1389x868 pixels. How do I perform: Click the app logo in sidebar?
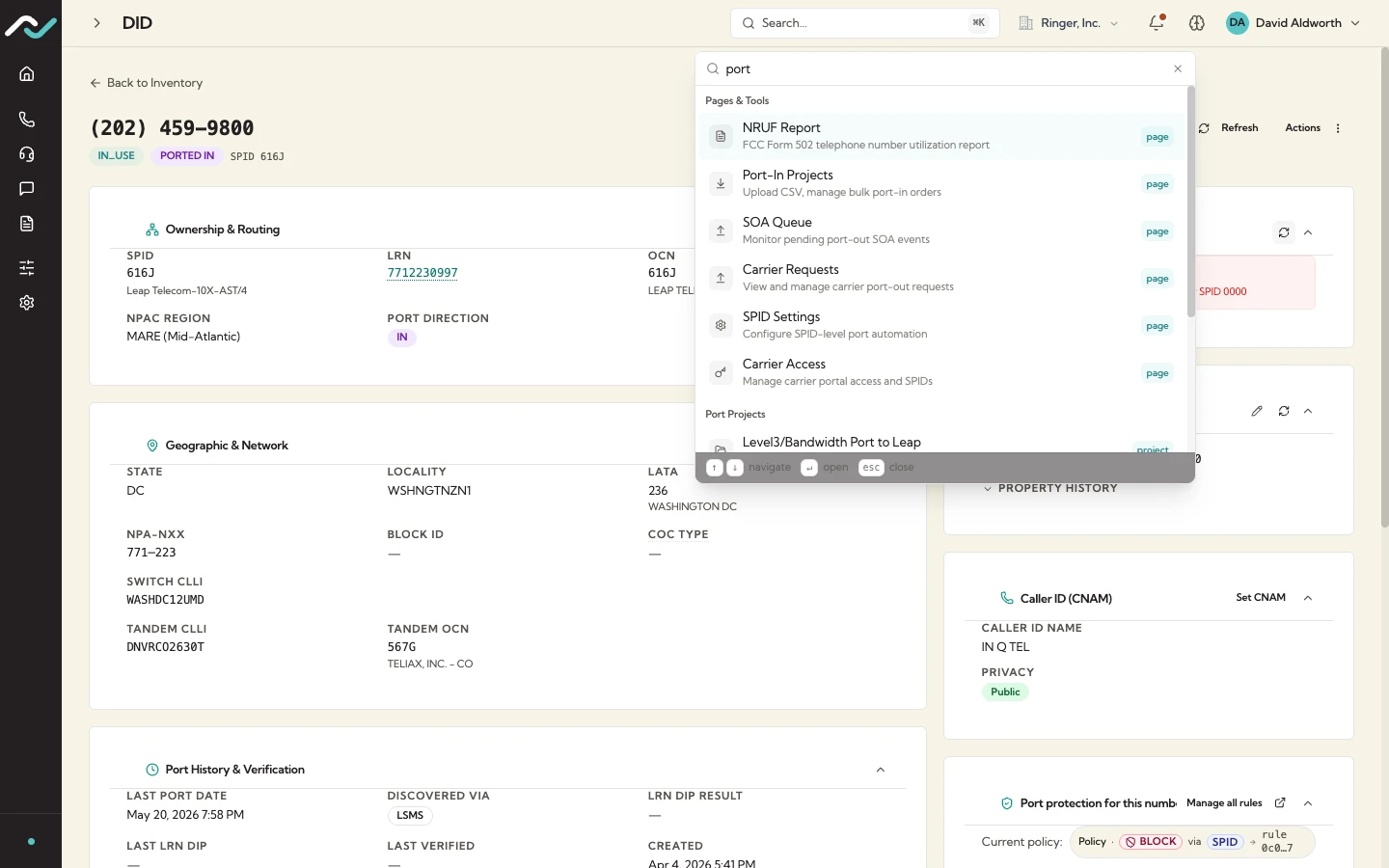coord(31,26)
